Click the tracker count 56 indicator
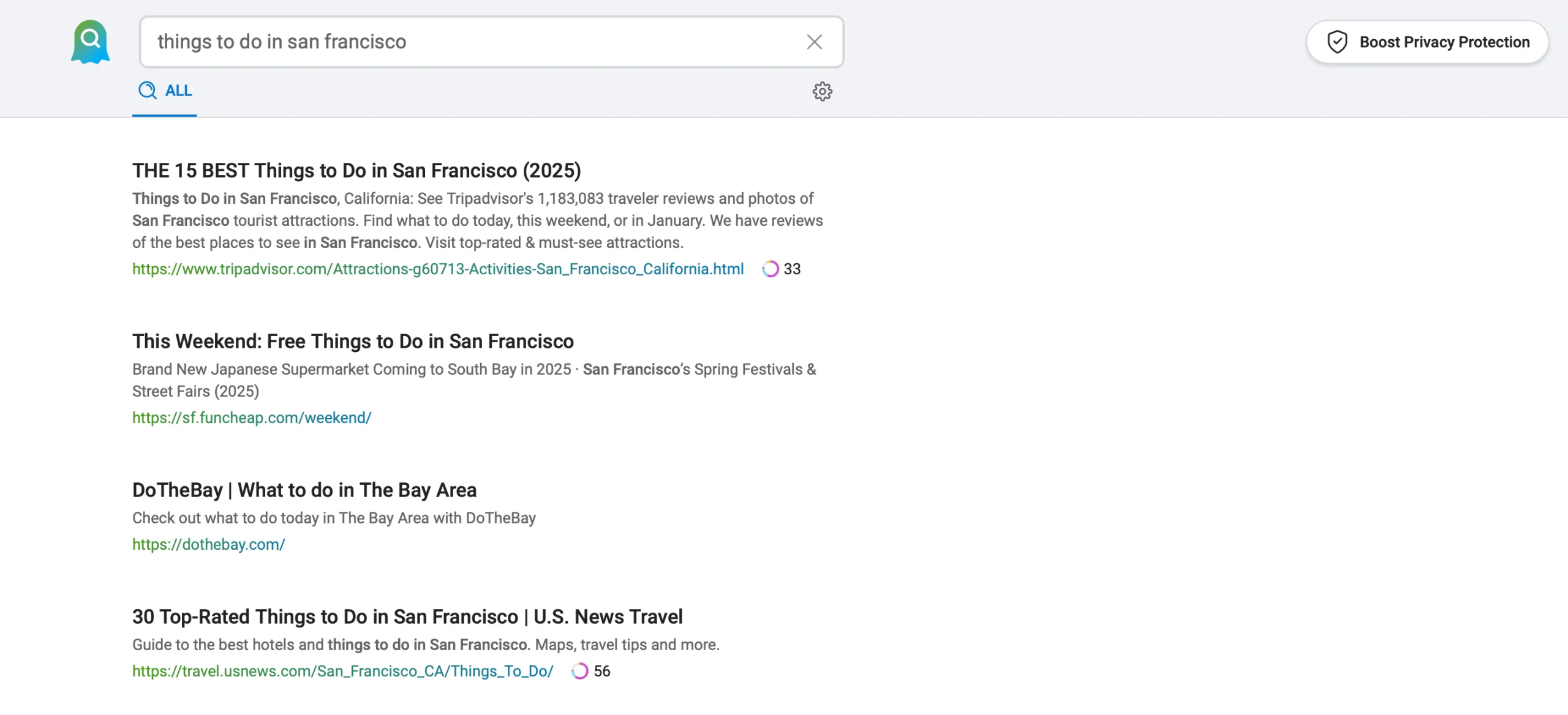 [601, 671]
